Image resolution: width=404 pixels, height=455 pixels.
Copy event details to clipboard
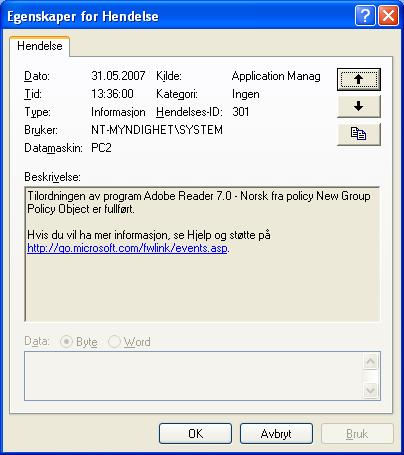(x=359, y=134)
